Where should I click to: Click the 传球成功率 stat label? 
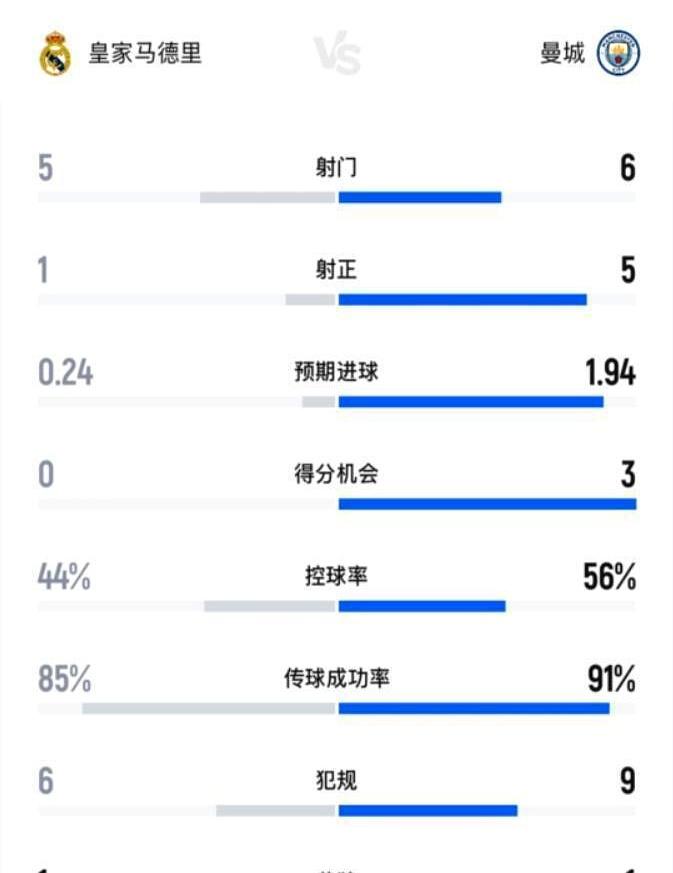point(336,679)
